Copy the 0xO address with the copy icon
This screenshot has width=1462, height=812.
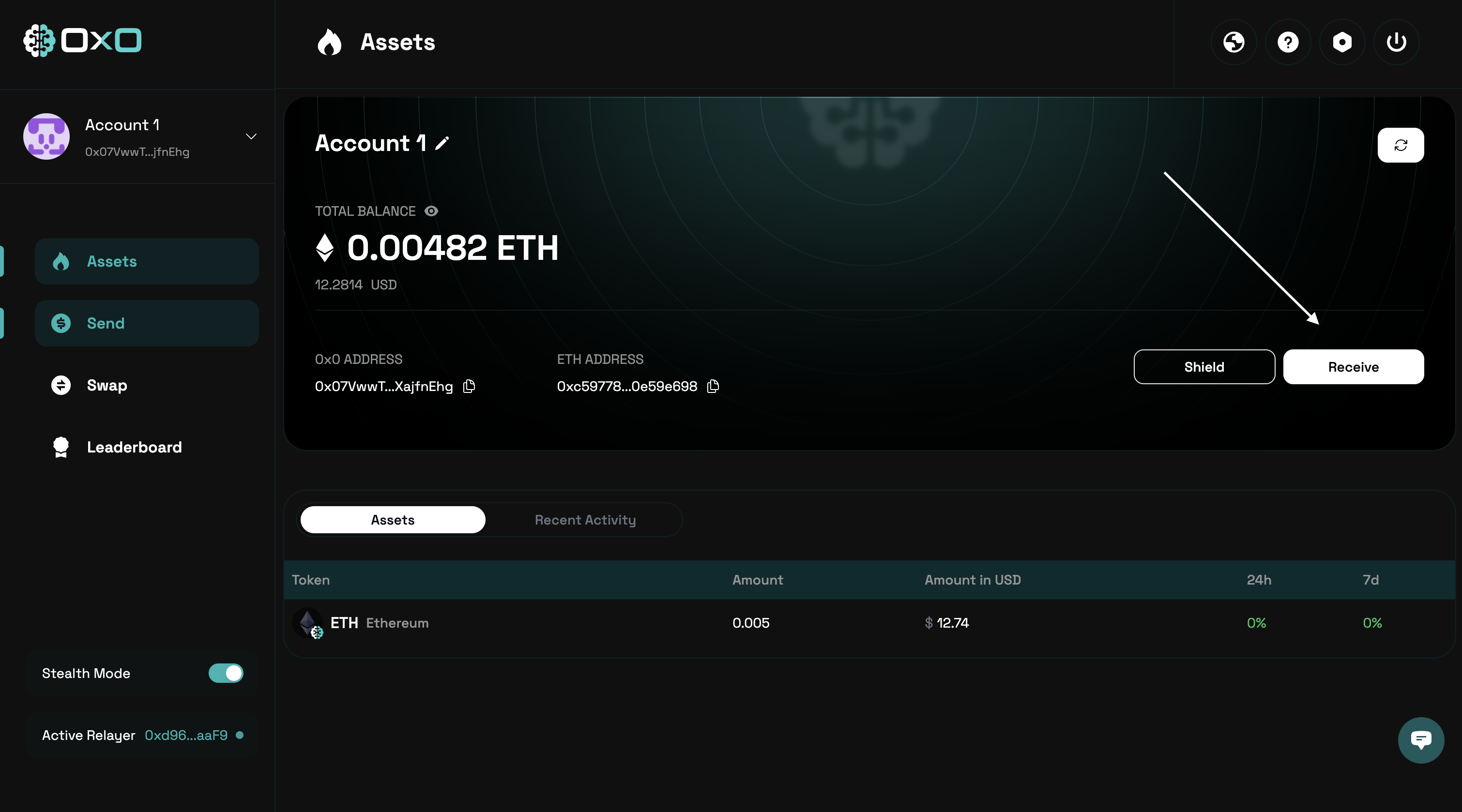[470, 387]
